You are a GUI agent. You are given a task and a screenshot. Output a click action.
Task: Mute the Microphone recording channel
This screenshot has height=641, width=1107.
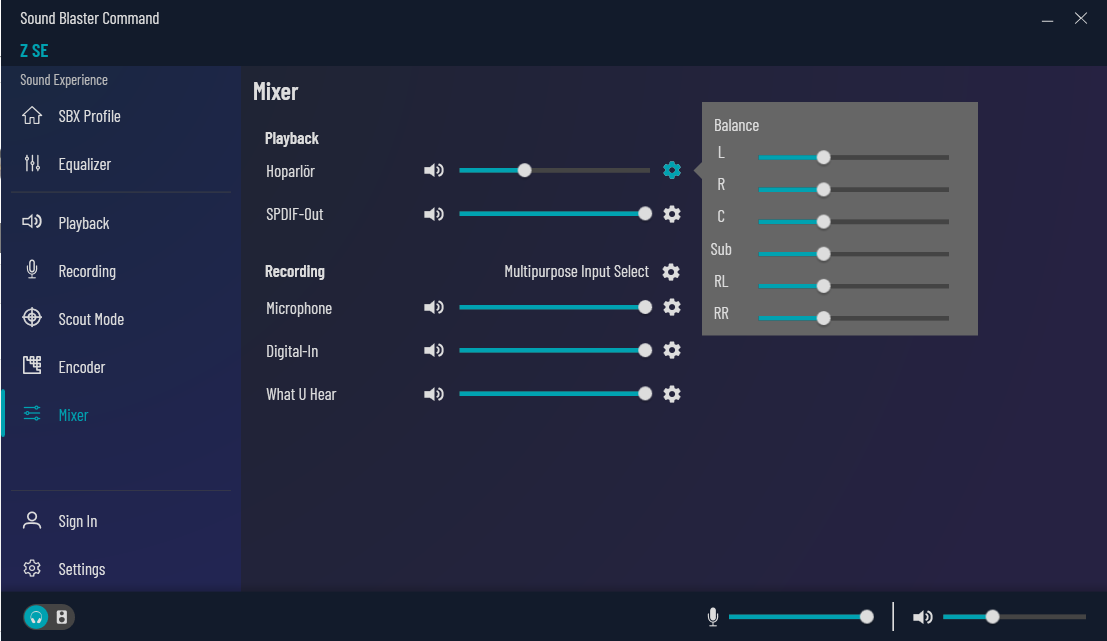[433, 307]
